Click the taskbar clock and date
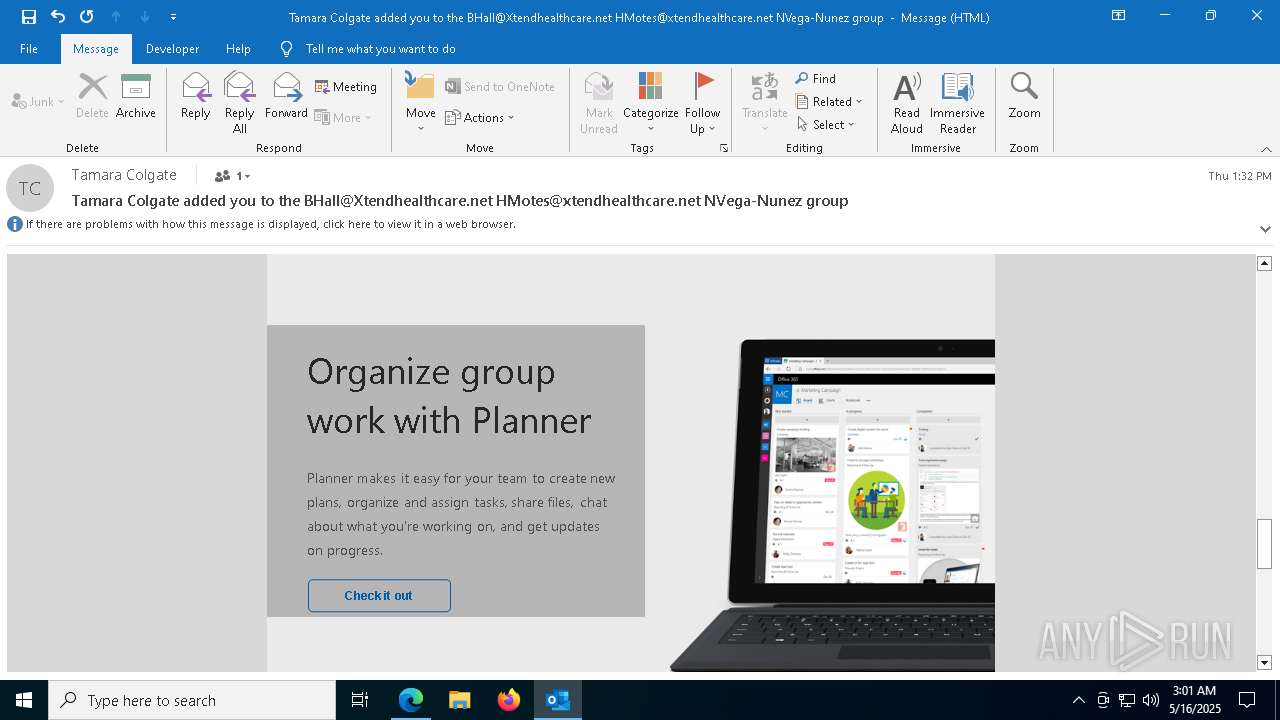This screenshot has height=720, width=1280. tap(1194, 700)
